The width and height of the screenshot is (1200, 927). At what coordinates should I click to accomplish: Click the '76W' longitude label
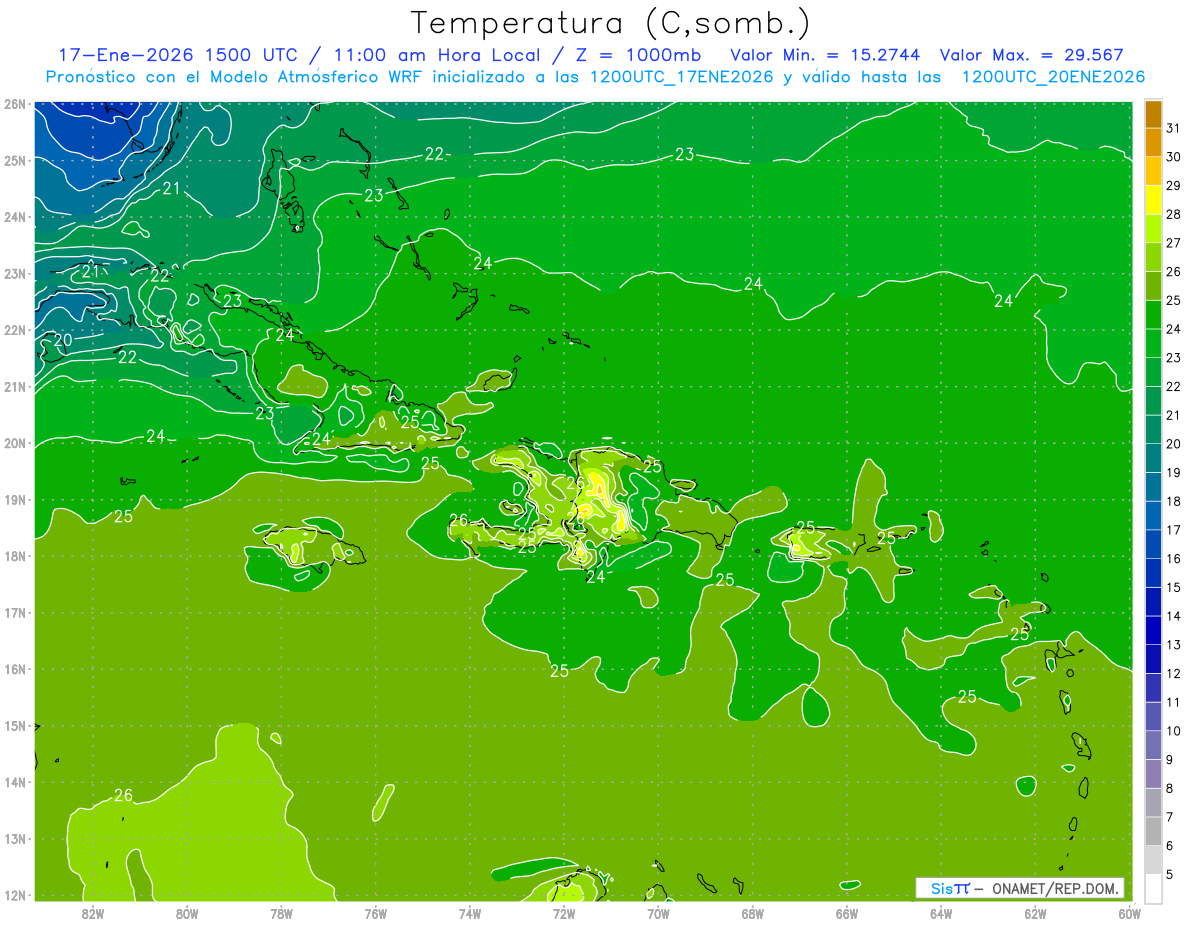(376, 913)
